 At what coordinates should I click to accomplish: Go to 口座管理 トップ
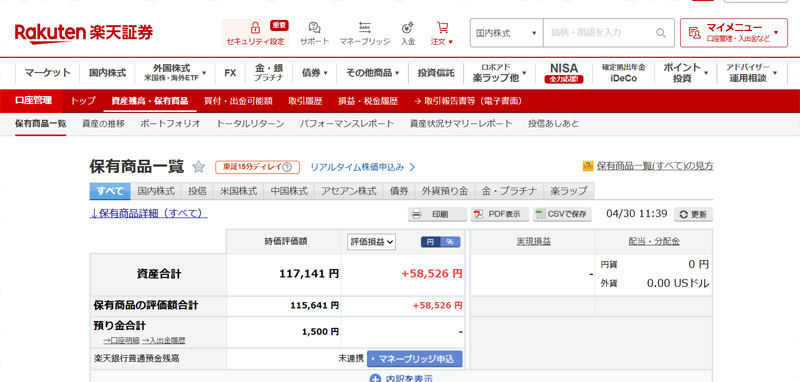(x=83, y=101)
